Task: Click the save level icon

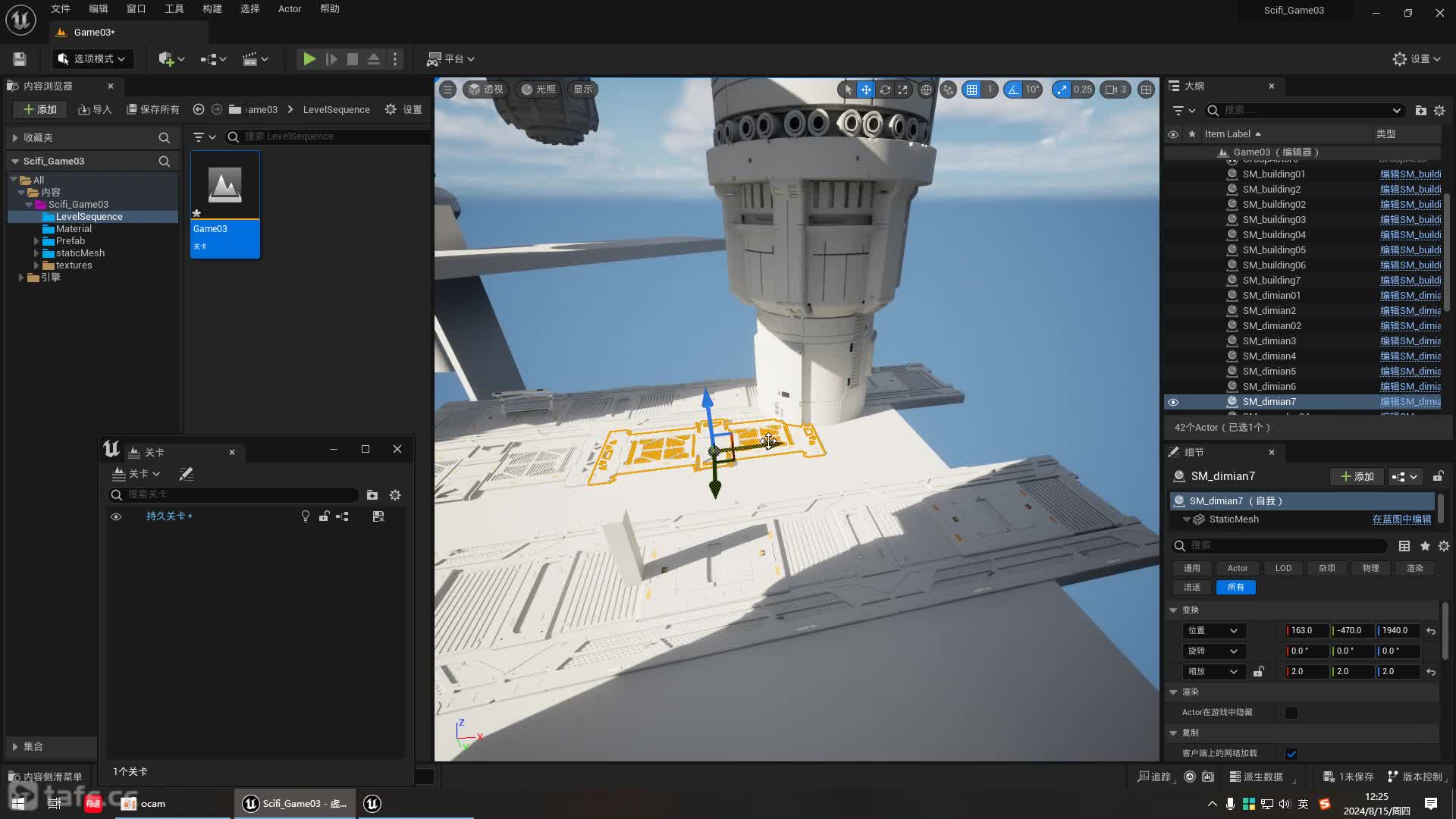Action: tap(20, 59)
